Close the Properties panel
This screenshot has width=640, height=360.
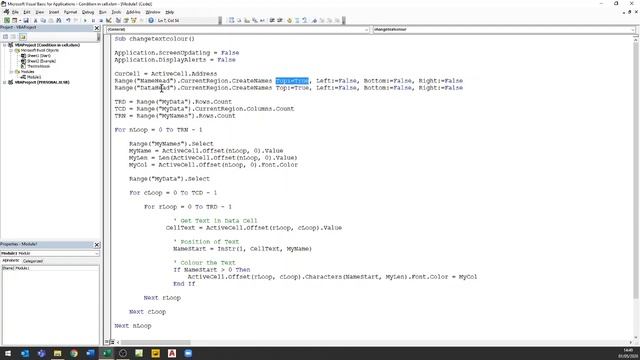97,244
